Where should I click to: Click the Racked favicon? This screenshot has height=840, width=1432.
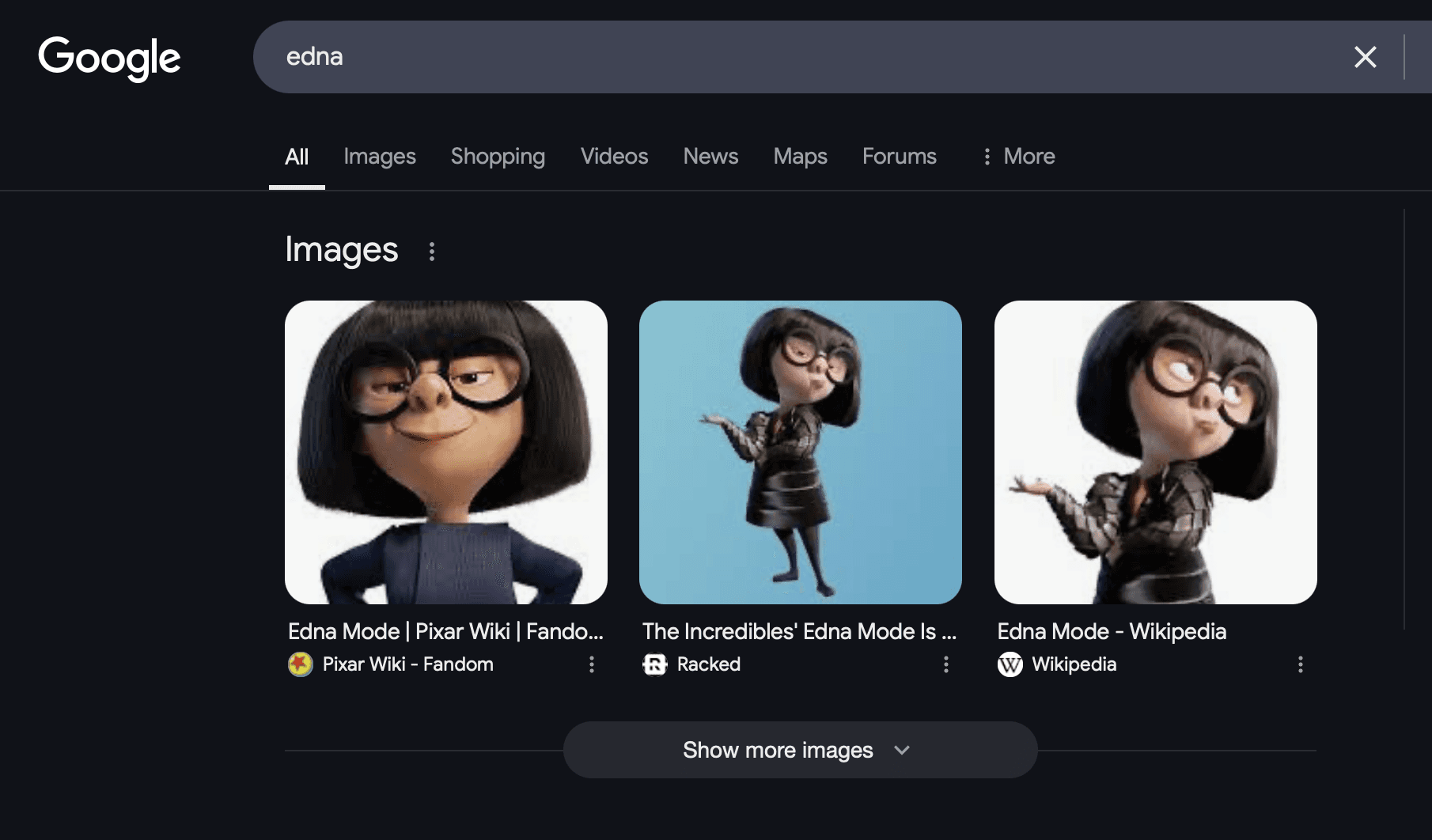(x=654, y=664)
